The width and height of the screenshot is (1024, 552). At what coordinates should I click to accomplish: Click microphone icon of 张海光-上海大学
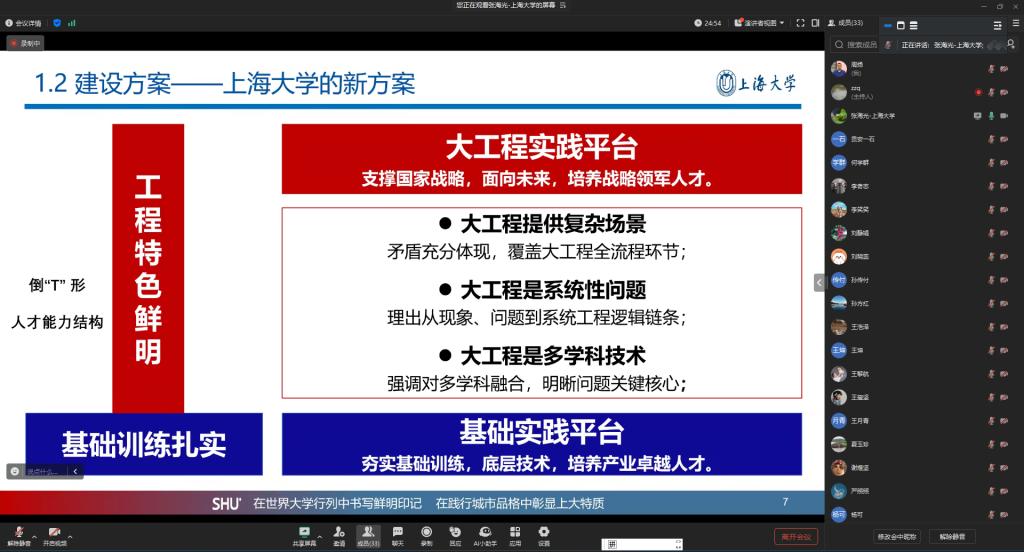[991, 116]
